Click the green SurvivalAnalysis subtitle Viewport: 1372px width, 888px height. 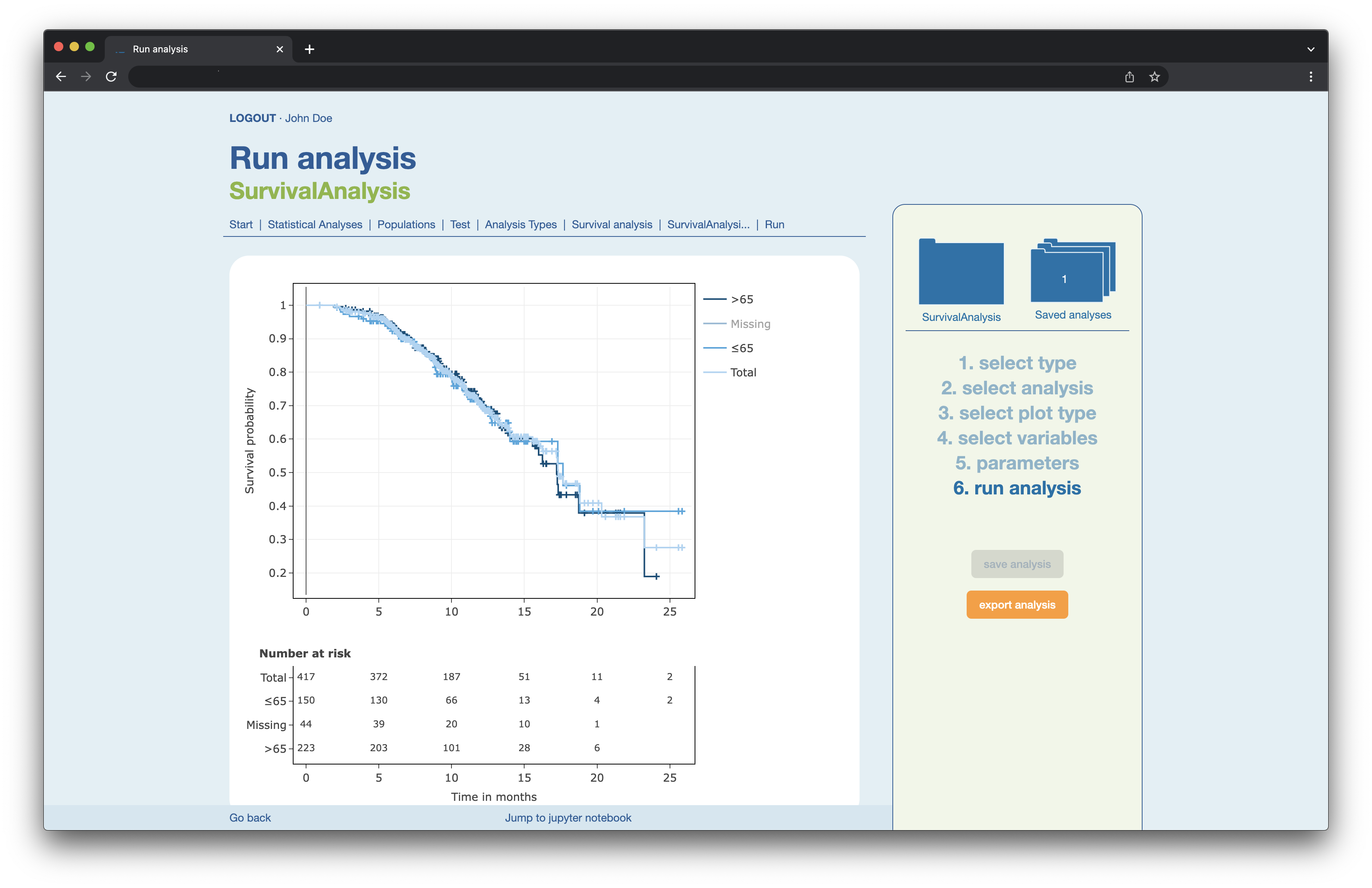tap(319, 191)
